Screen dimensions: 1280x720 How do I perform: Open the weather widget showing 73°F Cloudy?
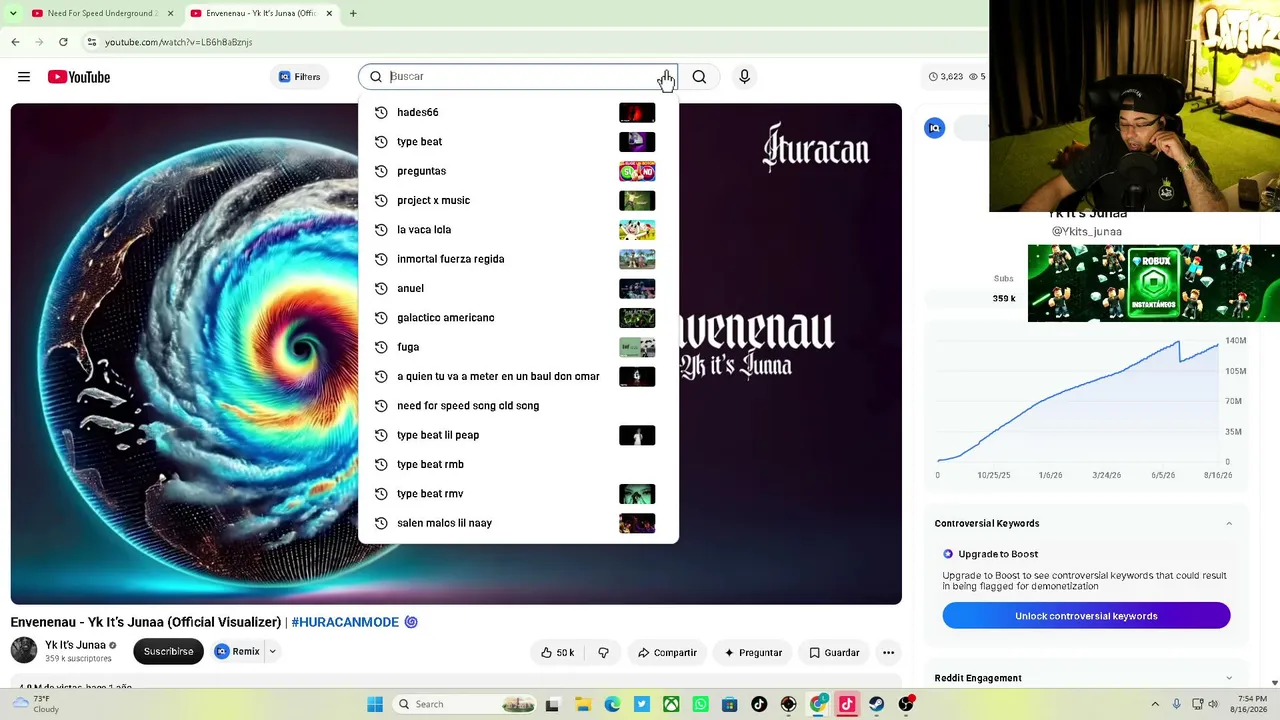35,704
